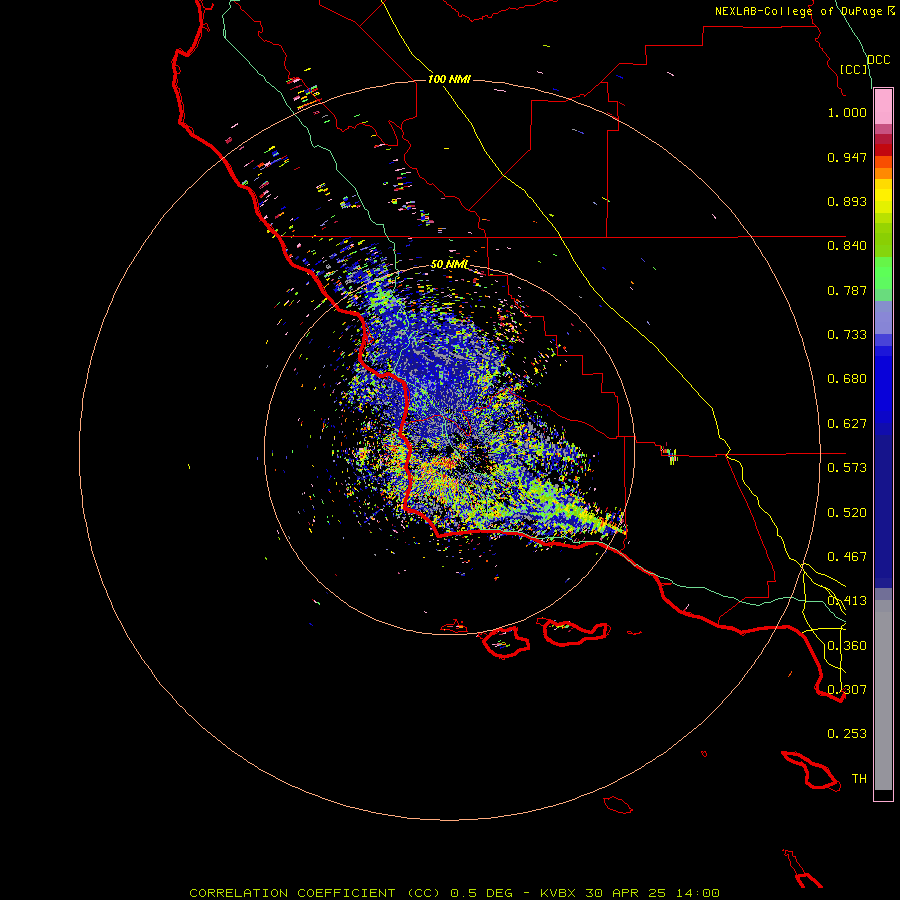Click the NEXLAB-College of DuPage label
Screen dimensions: 900x900
(800, 11)
